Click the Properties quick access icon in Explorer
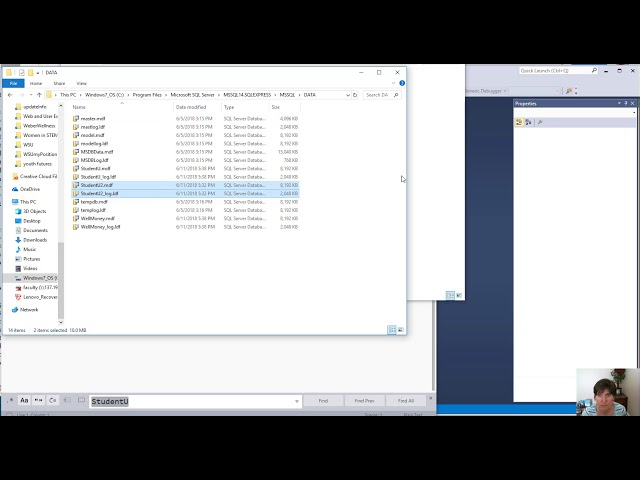640x480 pixels. 22,73
